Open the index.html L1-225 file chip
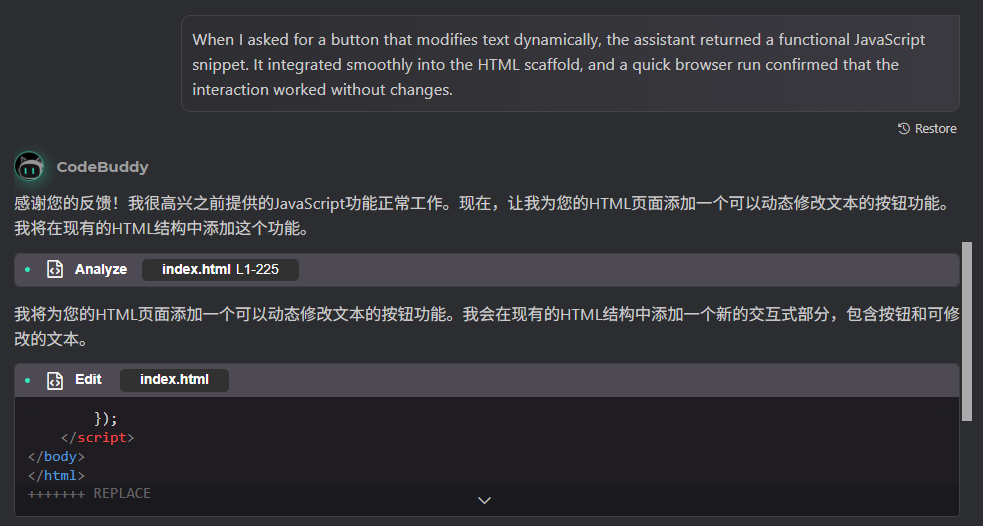This screenshot has width=983, height=526. pyautogui.click(x=220, y=270)
